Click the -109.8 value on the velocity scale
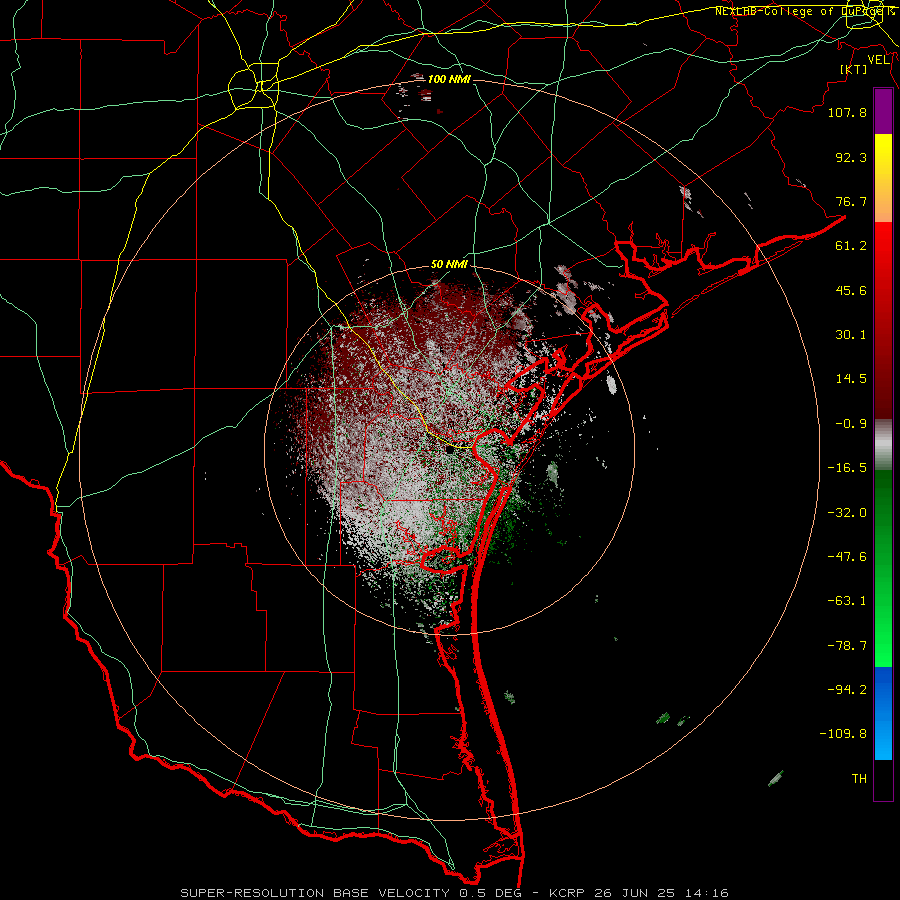 pos(843,734)
